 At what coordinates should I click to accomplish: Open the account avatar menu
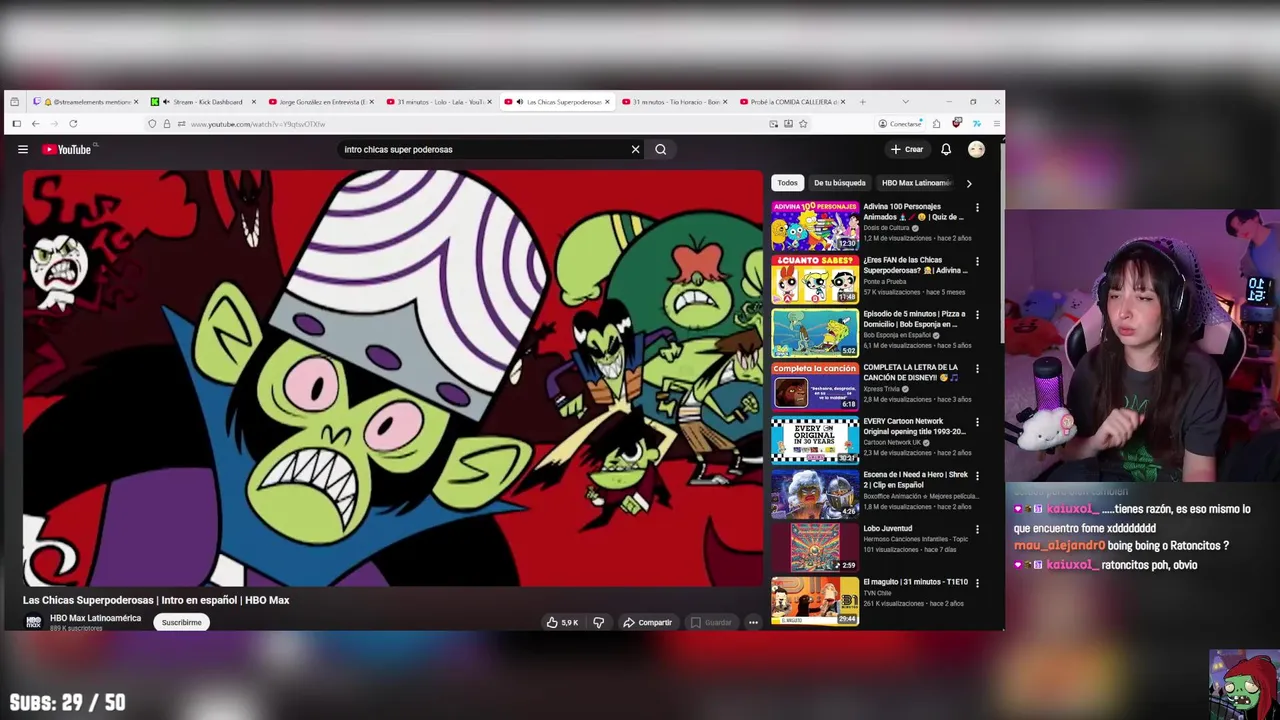[976, 149]
